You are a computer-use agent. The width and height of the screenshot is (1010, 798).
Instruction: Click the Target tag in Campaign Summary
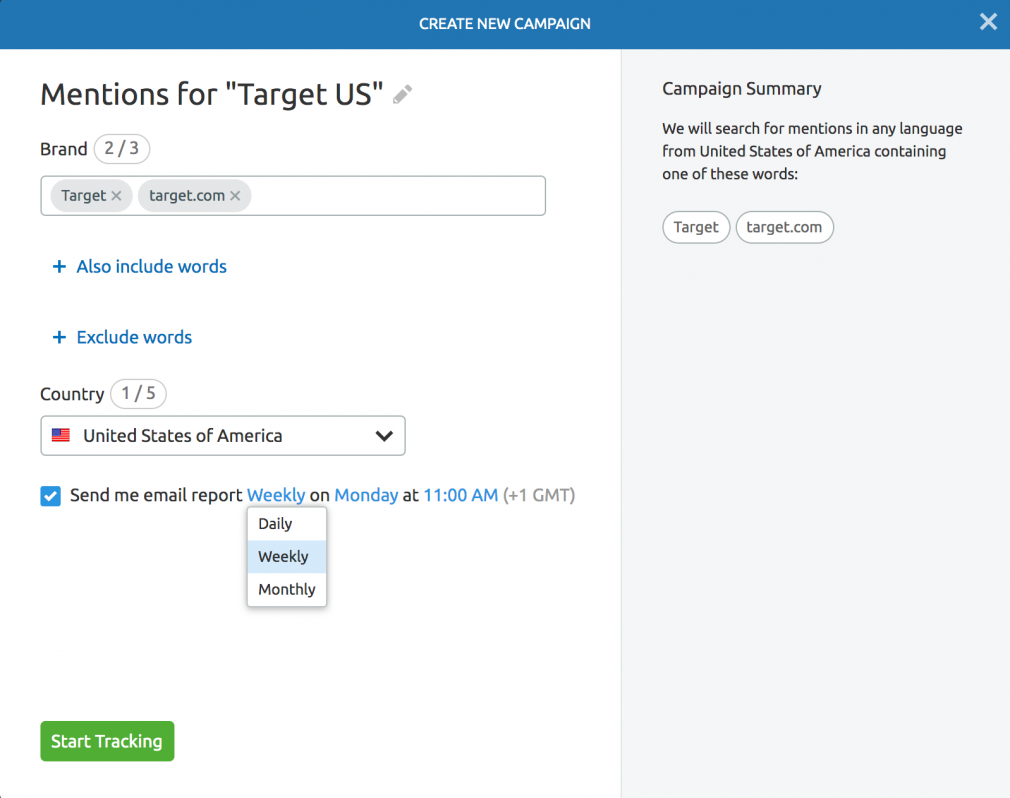coord(696,227)
